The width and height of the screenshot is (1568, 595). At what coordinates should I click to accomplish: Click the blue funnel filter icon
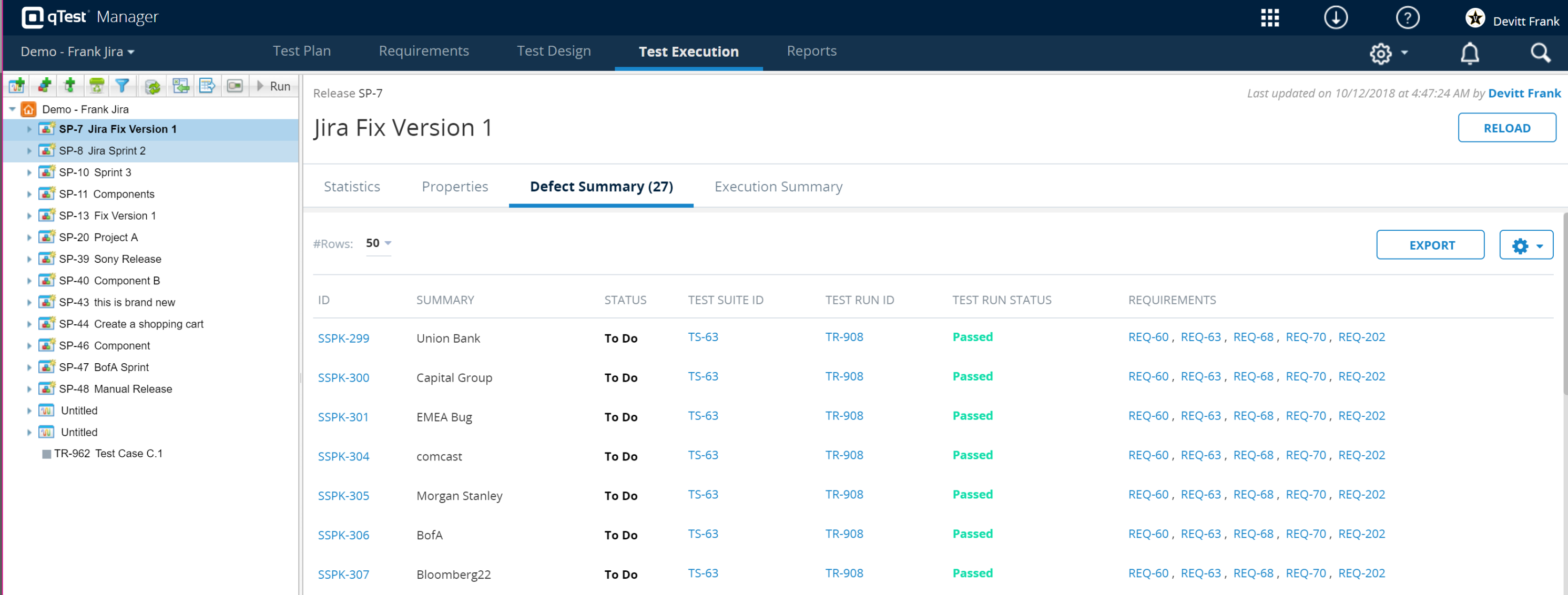123,86
